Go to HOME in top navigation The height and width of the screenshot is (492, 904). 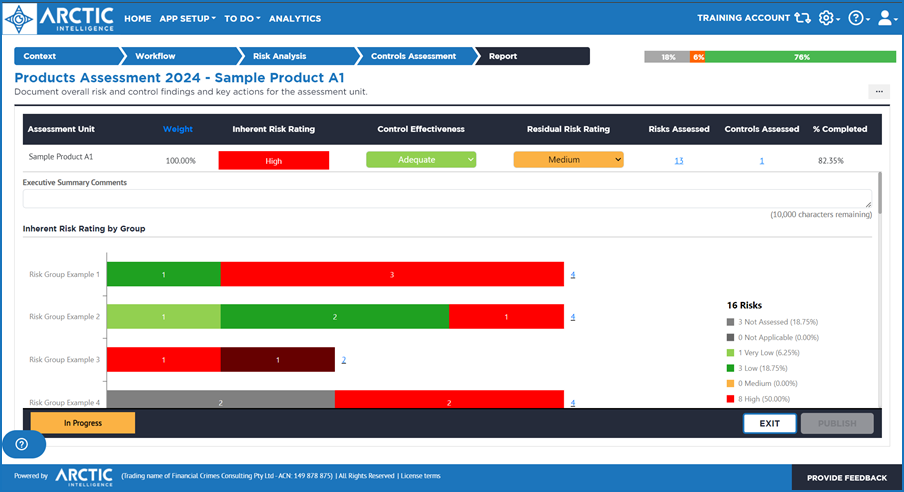coord(138,18)
